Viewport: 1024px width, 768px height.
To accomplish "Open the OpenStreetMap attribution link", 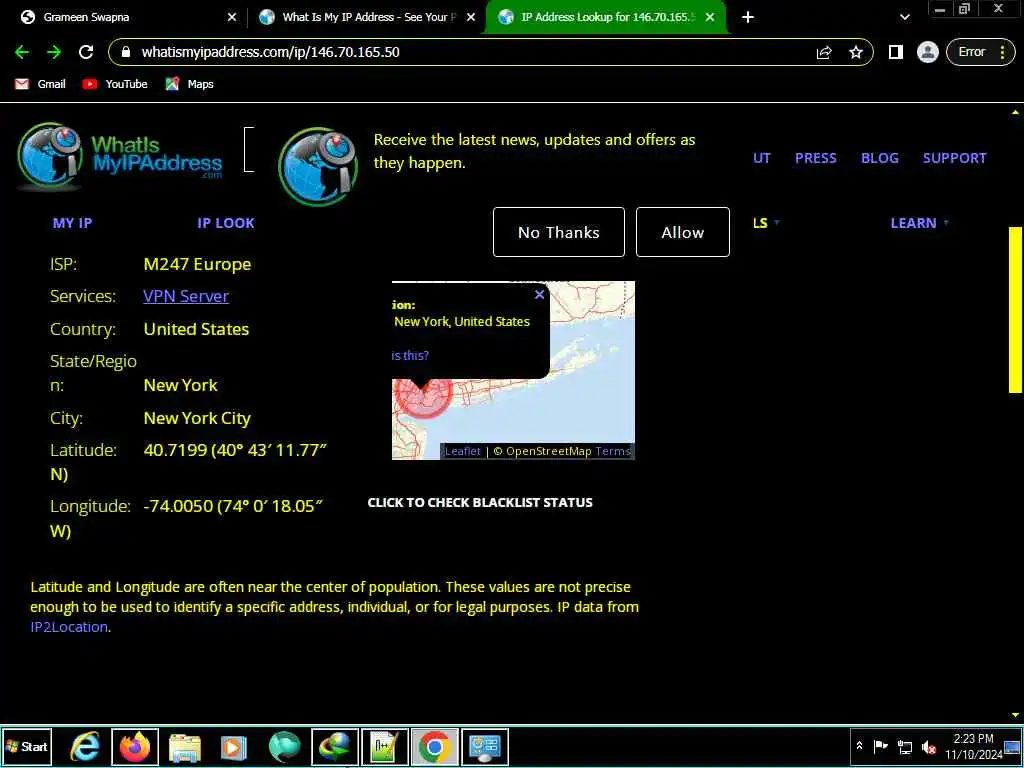I will click(549, 451).
